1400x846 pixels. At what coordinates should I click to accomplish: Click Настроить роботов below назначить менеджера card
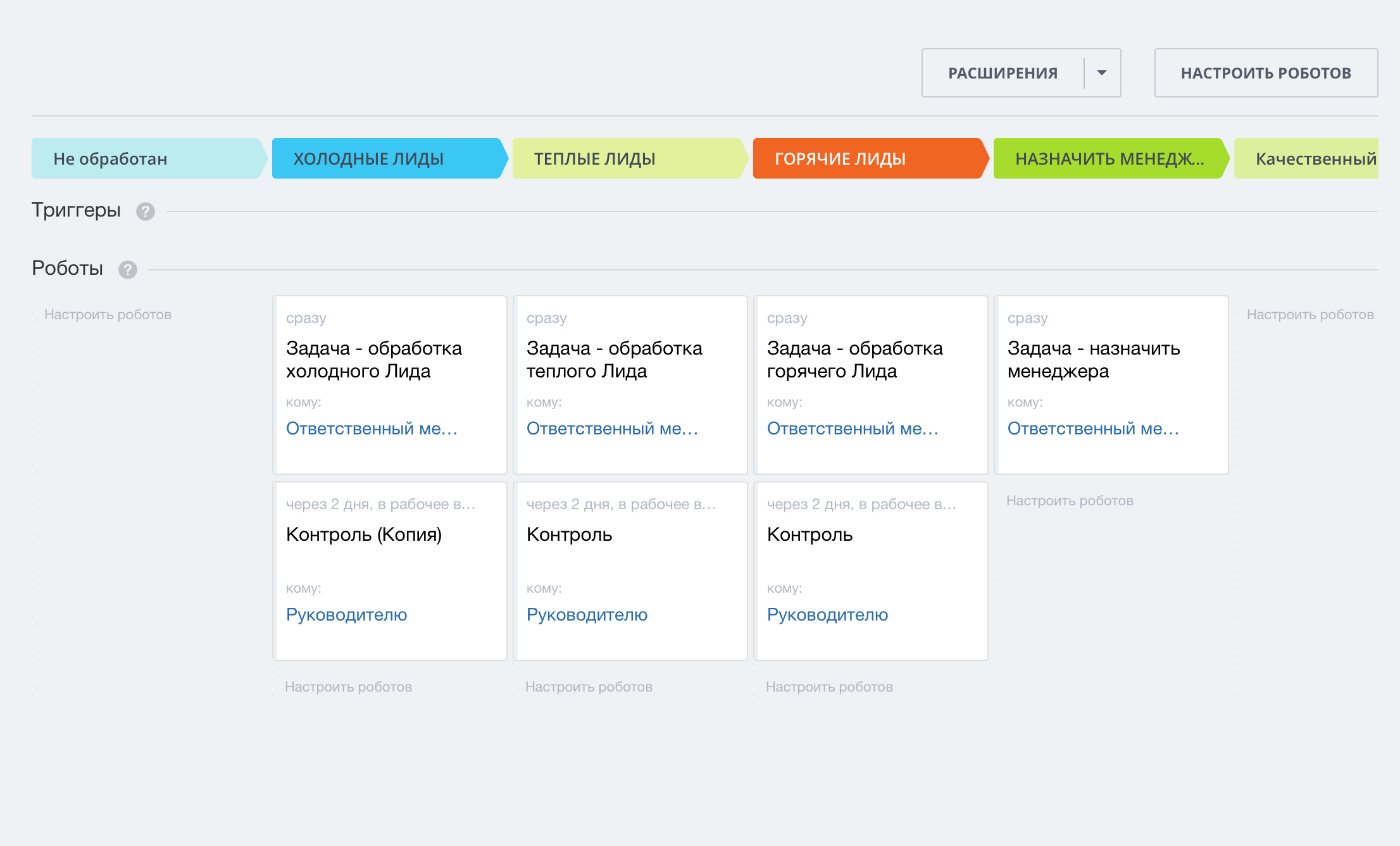point(1070,501)
